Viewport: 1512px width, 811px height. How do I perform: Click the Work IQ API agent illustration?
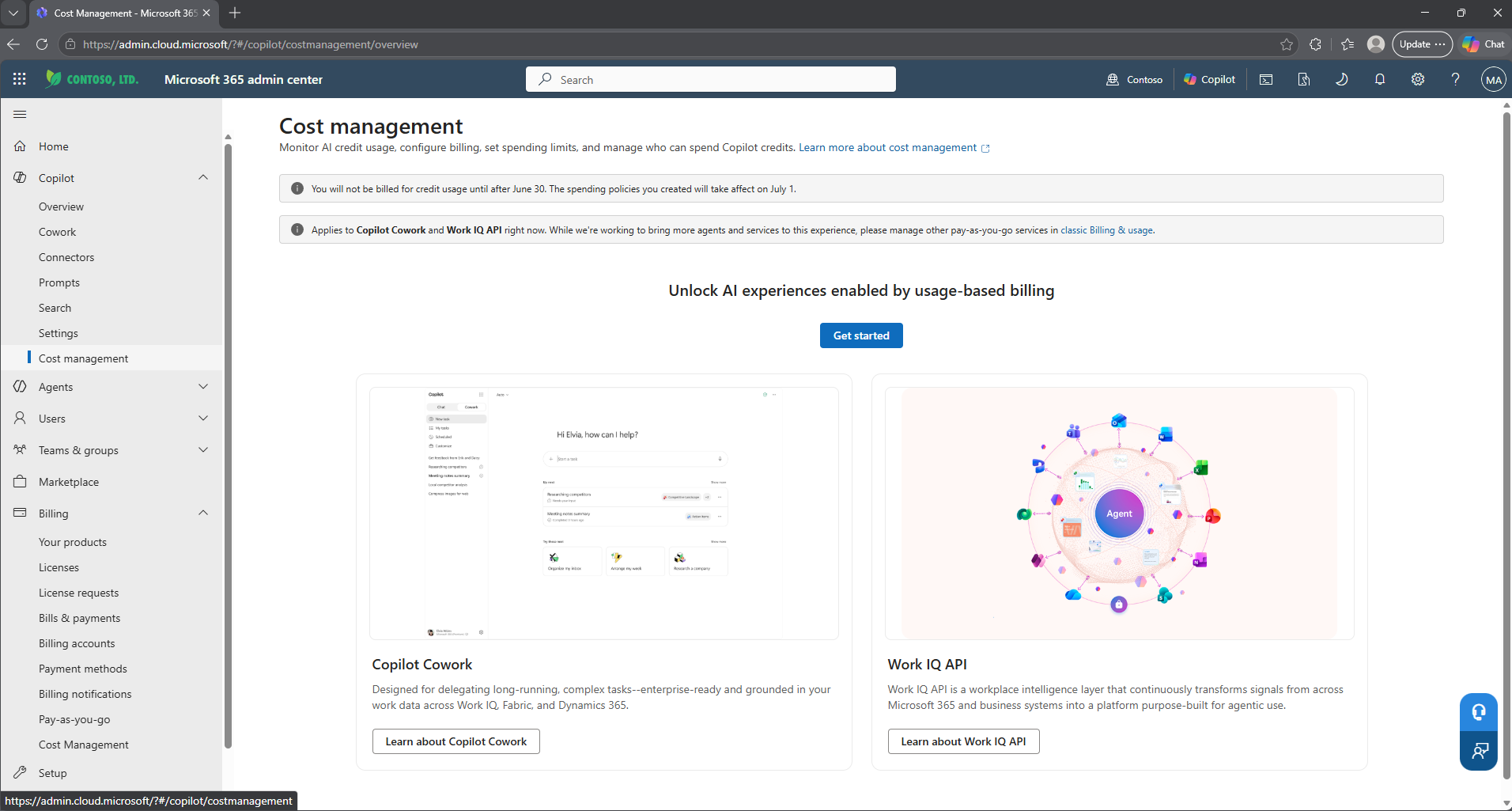click(1119, 514)
